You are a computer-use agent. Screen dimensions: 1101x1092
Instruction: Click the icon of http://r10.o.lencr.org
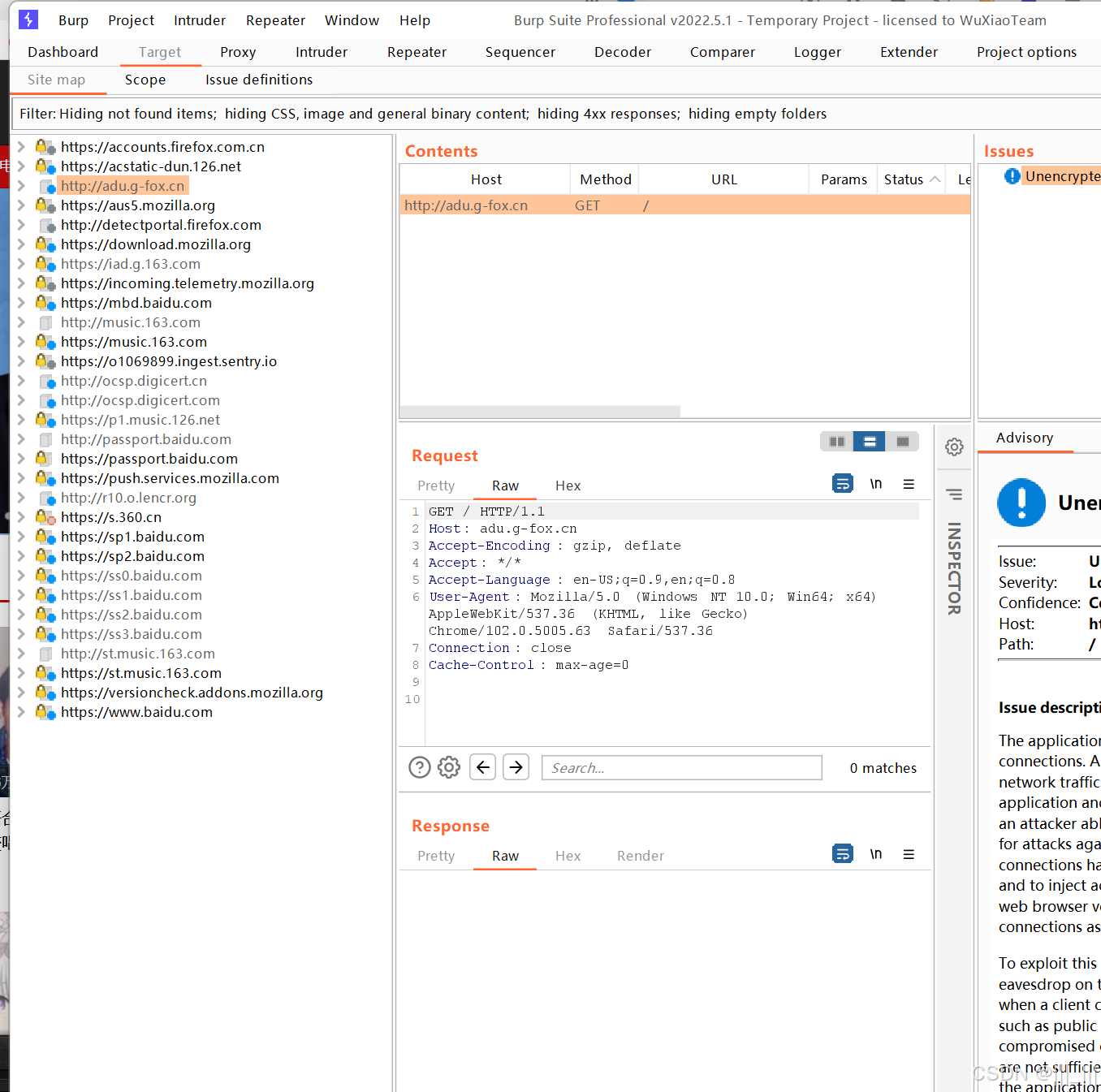pyautogui.click(x=47, y=498)
